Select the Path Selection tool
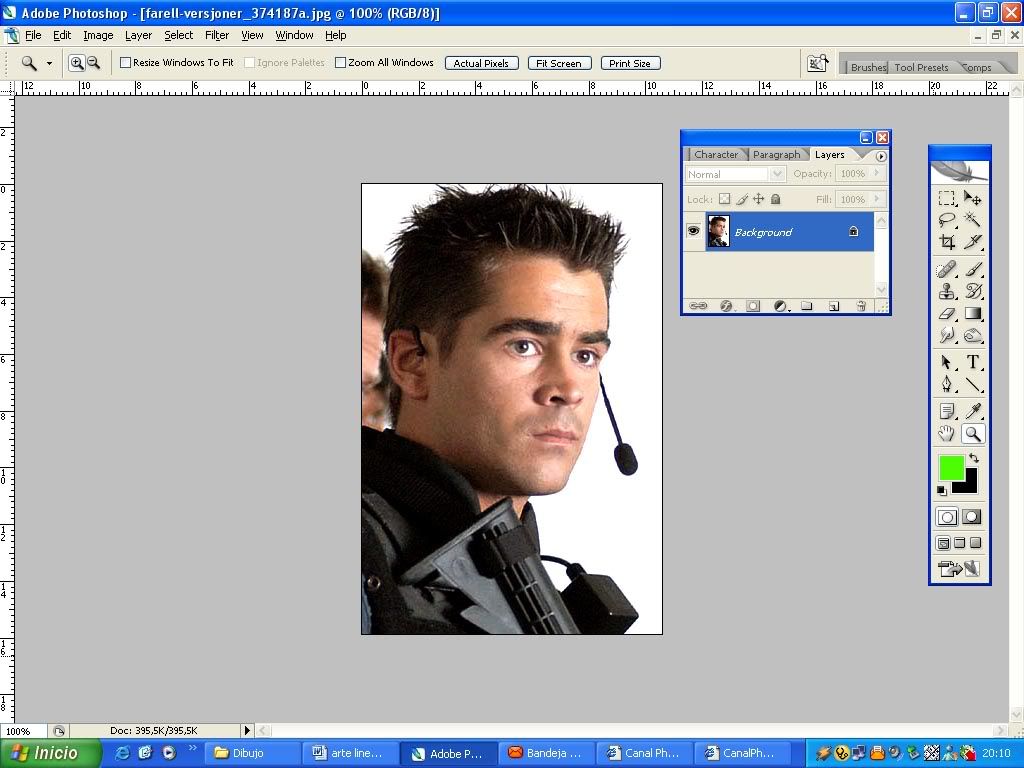 click(946, 362)
